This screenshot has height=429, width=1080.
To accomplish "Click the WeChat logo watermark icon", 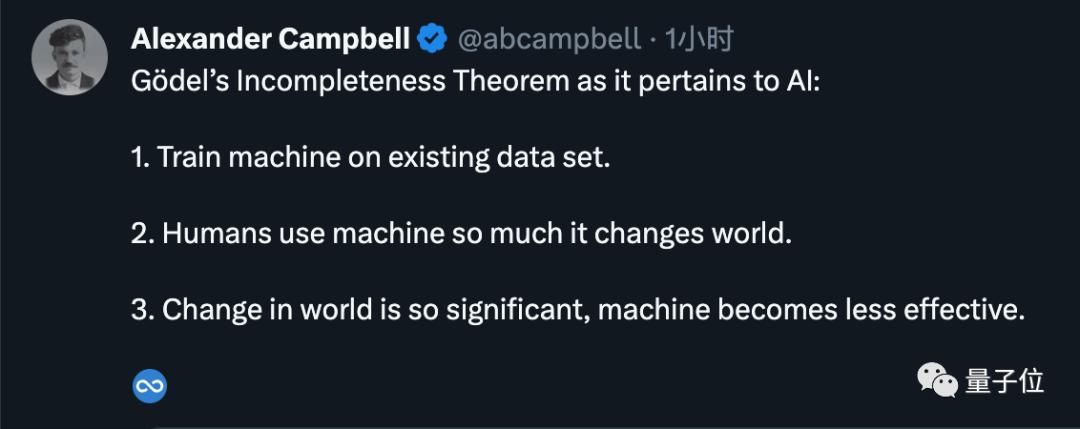I will click(937, 381).
